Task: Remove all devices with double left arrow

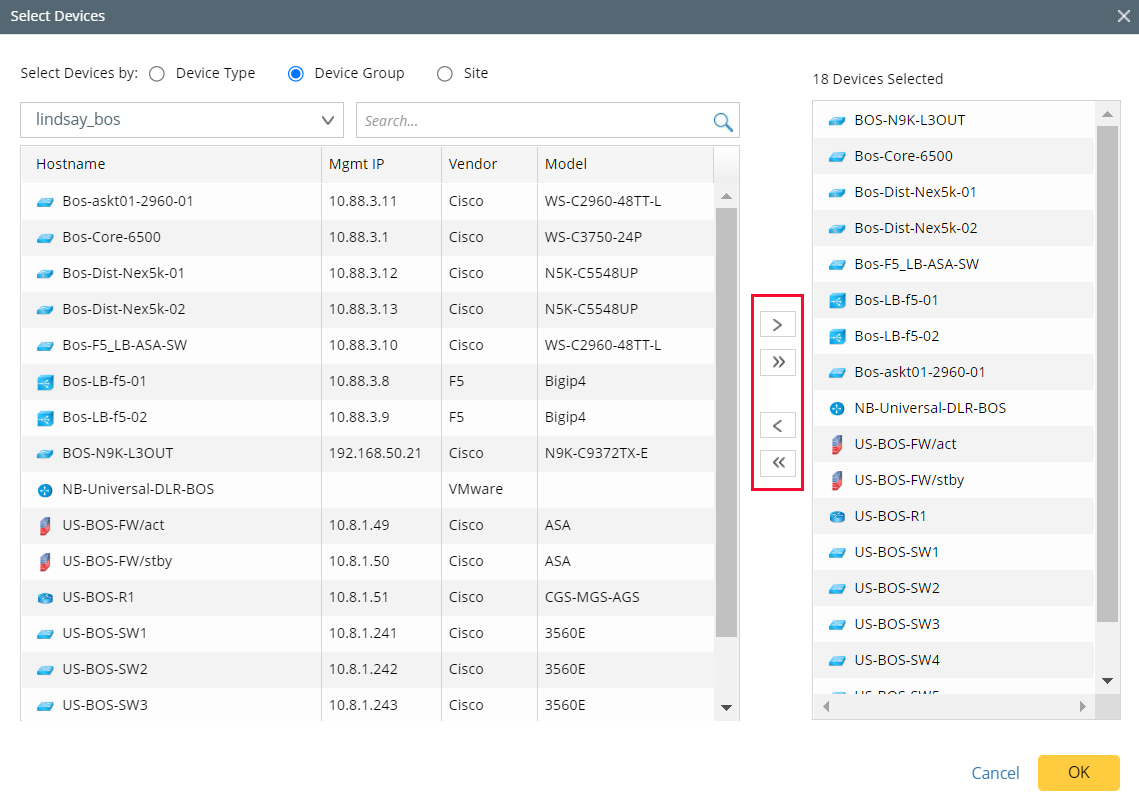Action: click(778, 463)
